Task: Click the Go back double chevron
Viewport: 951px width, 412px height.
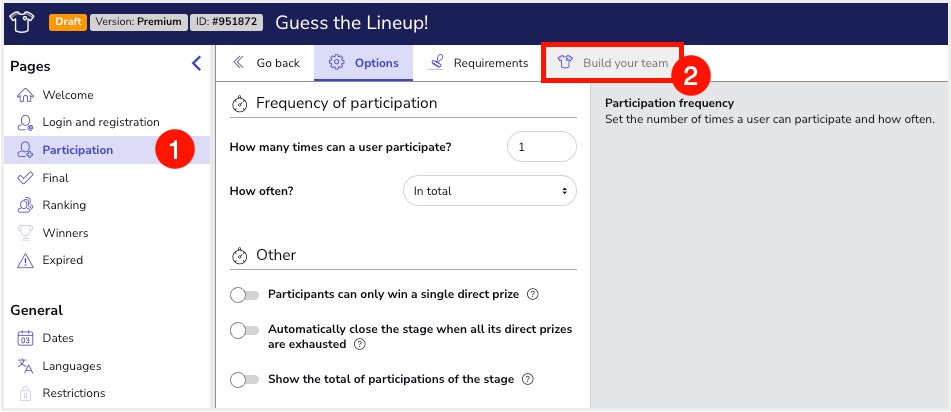Action: click(238, 62)
